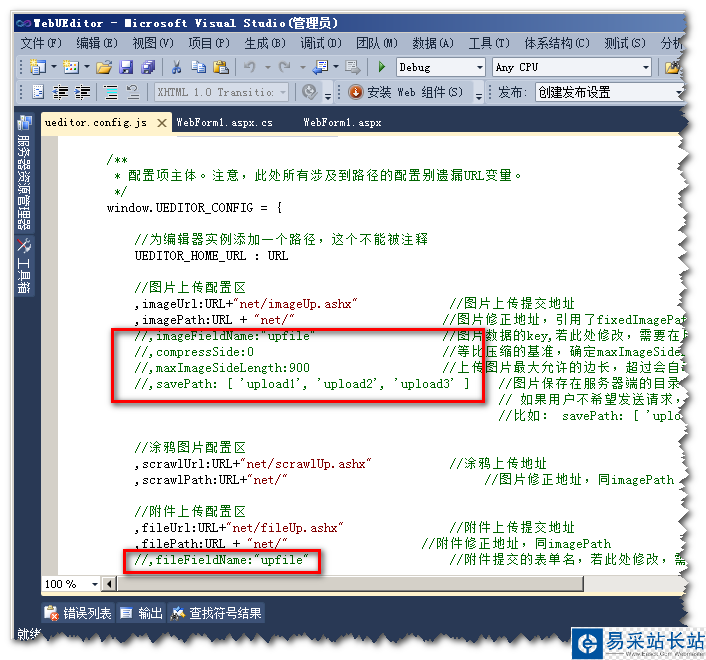Open the 文件(F) menu

click(x=41, y=43)
